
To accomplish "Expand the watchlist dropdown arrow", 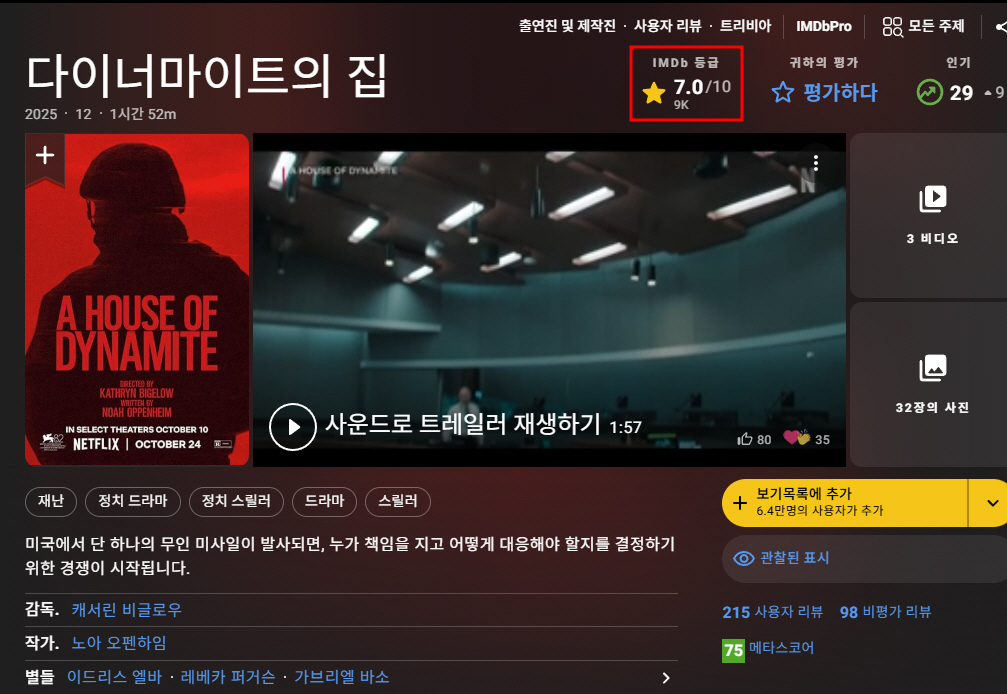I will pos(991,502).
